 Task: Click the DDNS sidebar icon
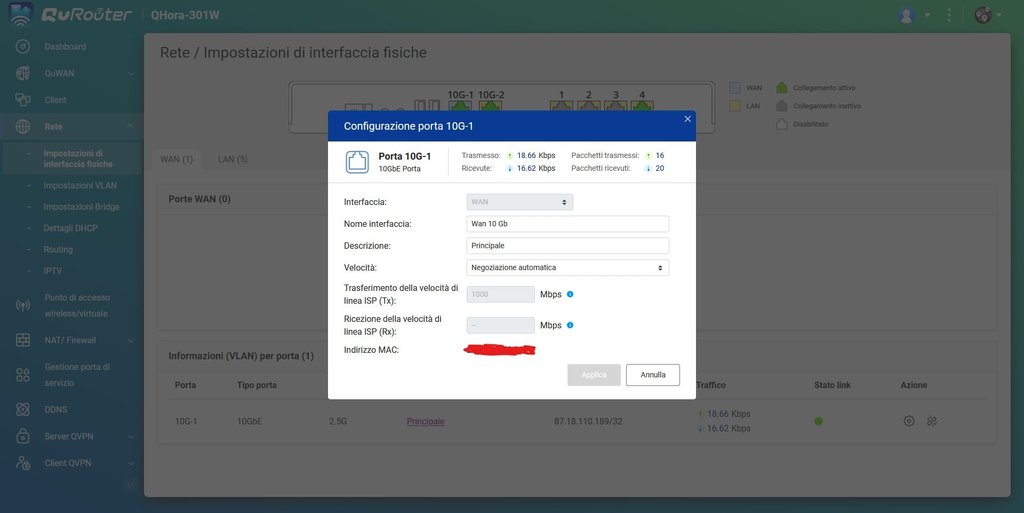(x=22, y=410)
